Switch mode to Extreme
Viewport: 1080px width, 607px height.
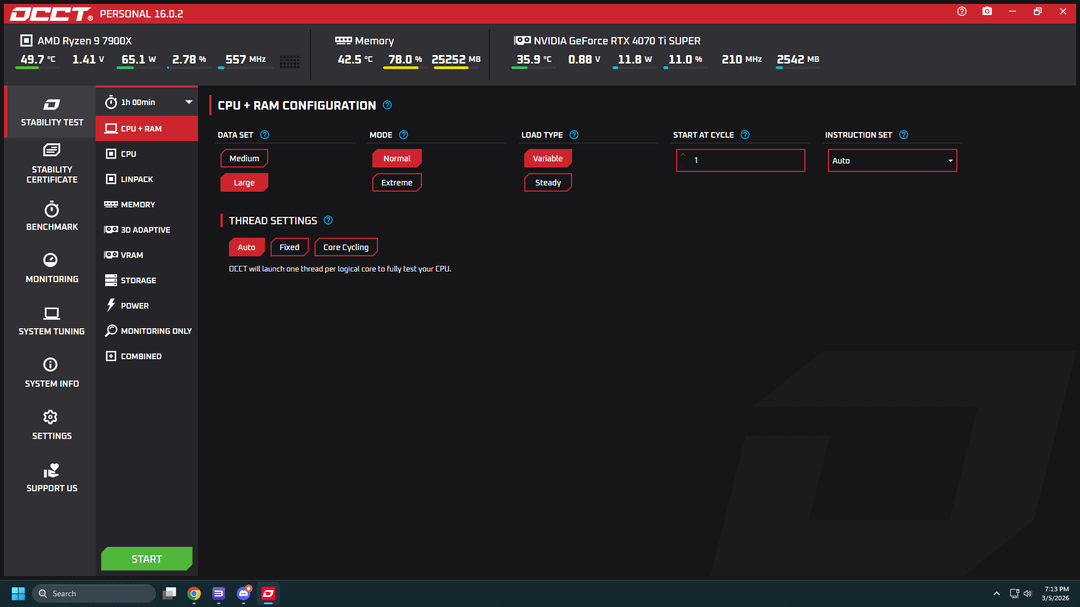(x=397, y=183)
